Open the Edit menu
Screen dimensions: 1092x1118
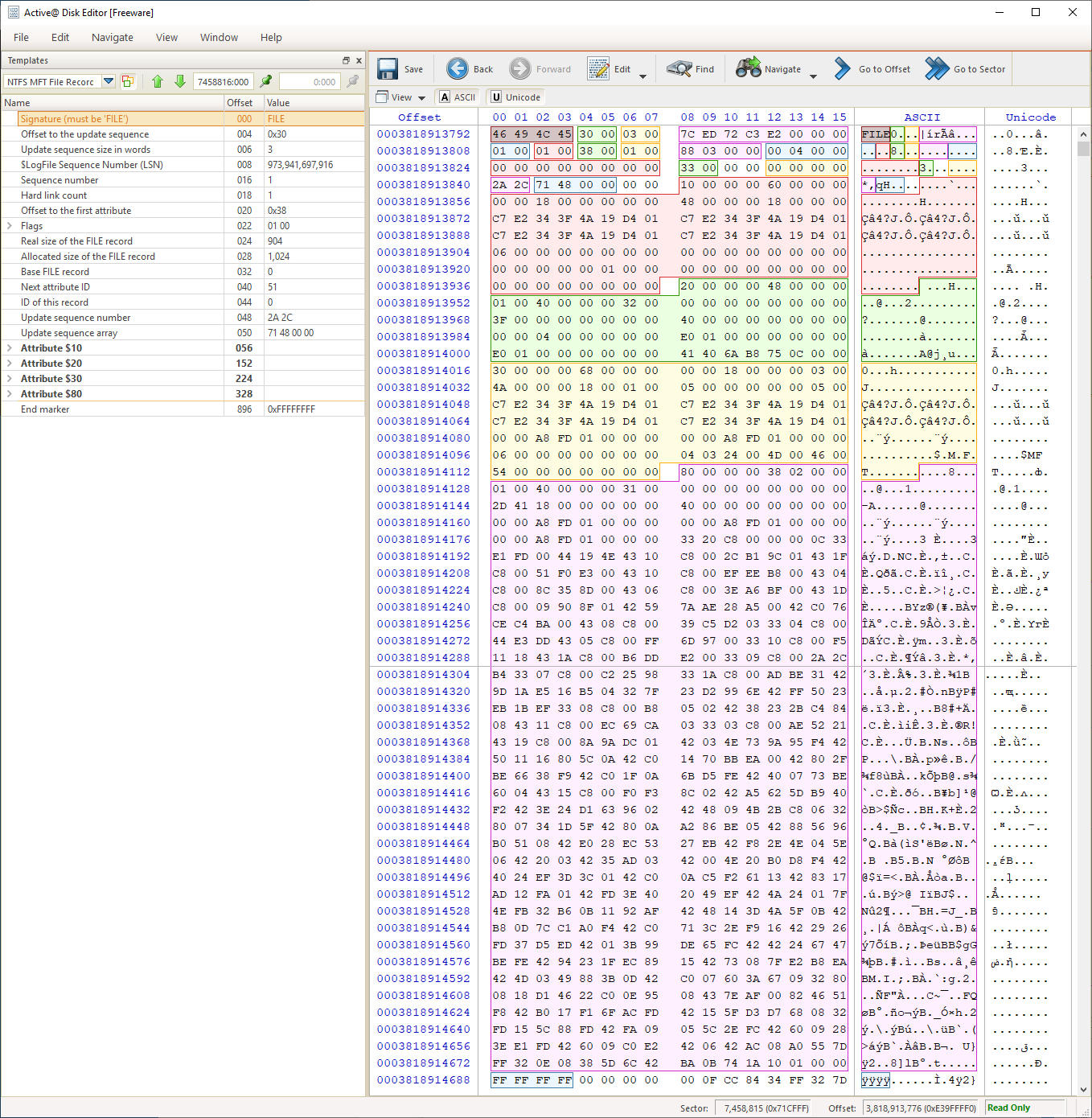coord(60,37)
